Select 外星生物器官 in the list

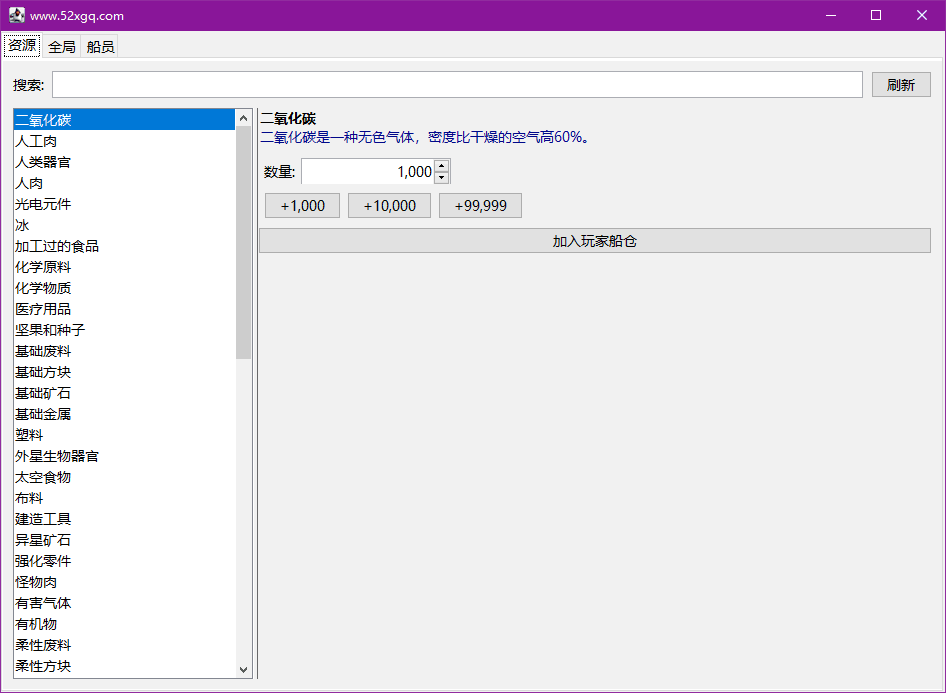(x=124, y=456)
